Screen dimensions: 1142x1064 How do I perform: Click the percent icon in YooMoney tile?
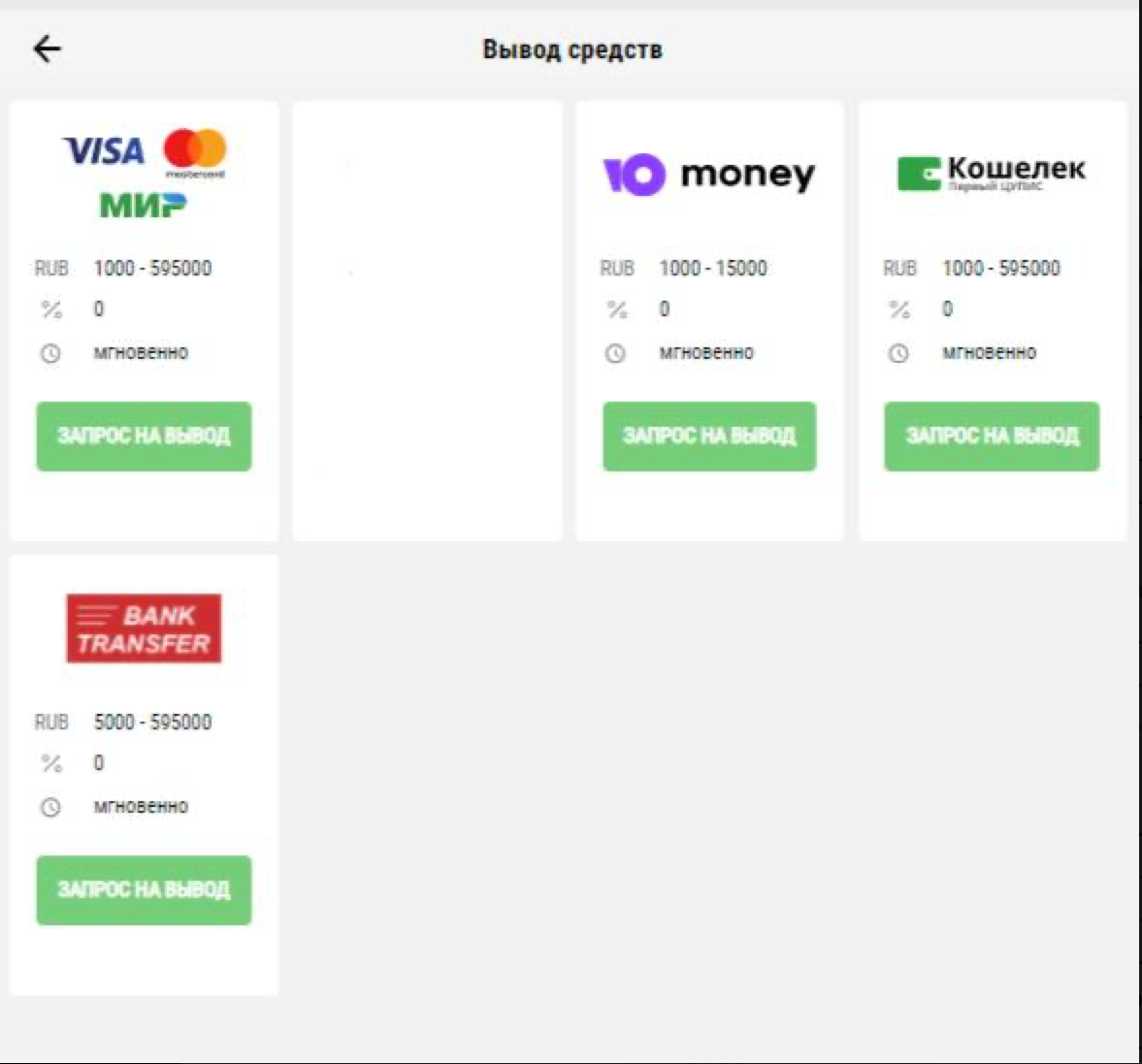tap(616, 309)
